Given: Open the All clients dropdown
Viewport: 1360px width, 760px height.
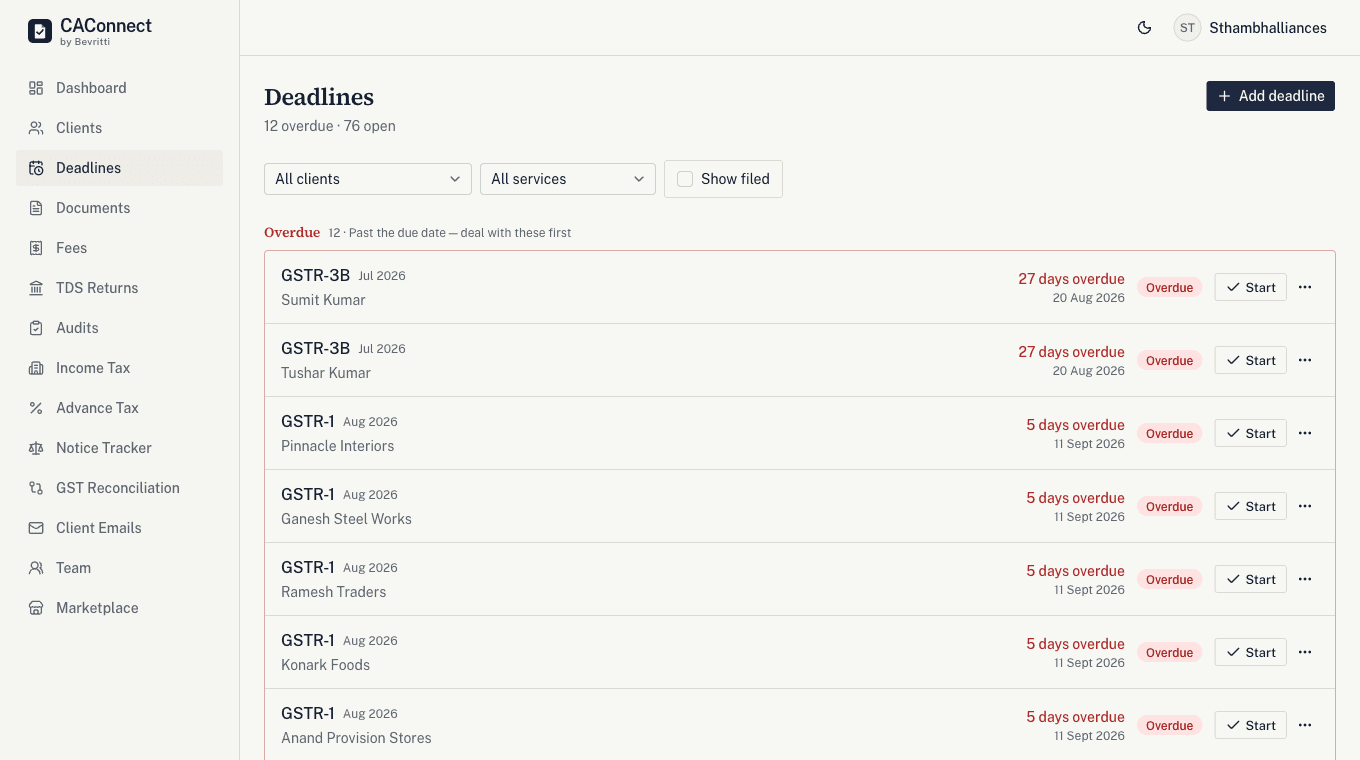Looking at the screenshot, I should (368, 179).
